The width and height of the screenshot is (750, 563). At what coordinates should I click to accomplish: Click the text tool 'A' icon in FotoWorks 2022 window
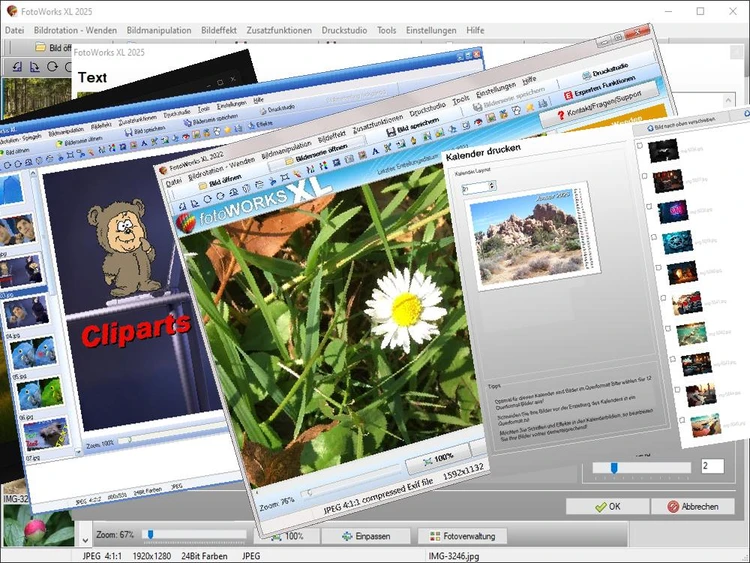[x=375, y=151]
